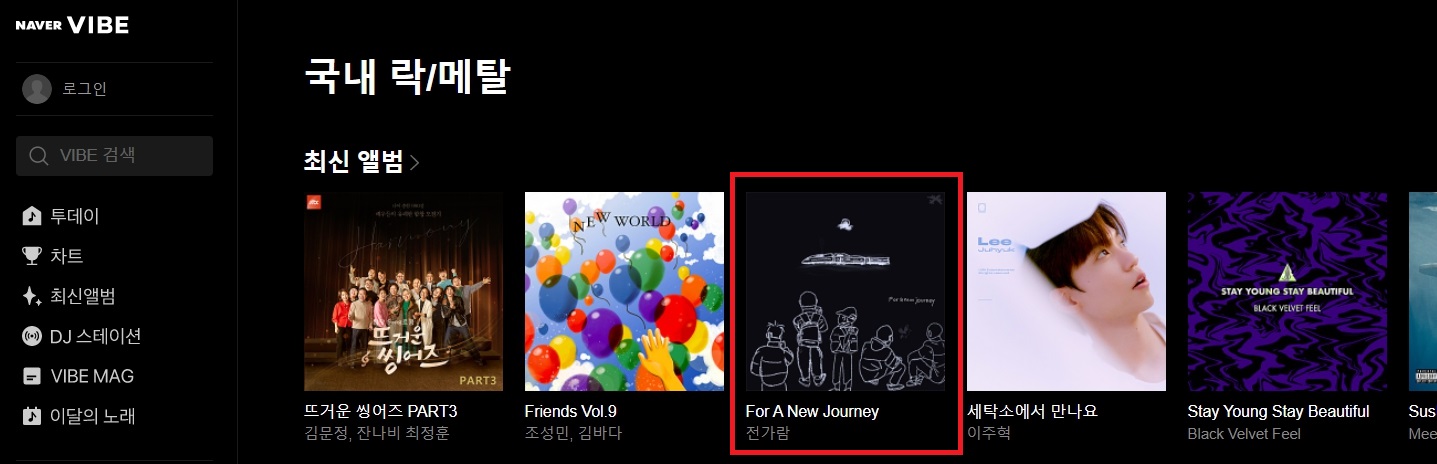
Task: Focus the VIBE 검색 input field
Action: coord(114,156)
